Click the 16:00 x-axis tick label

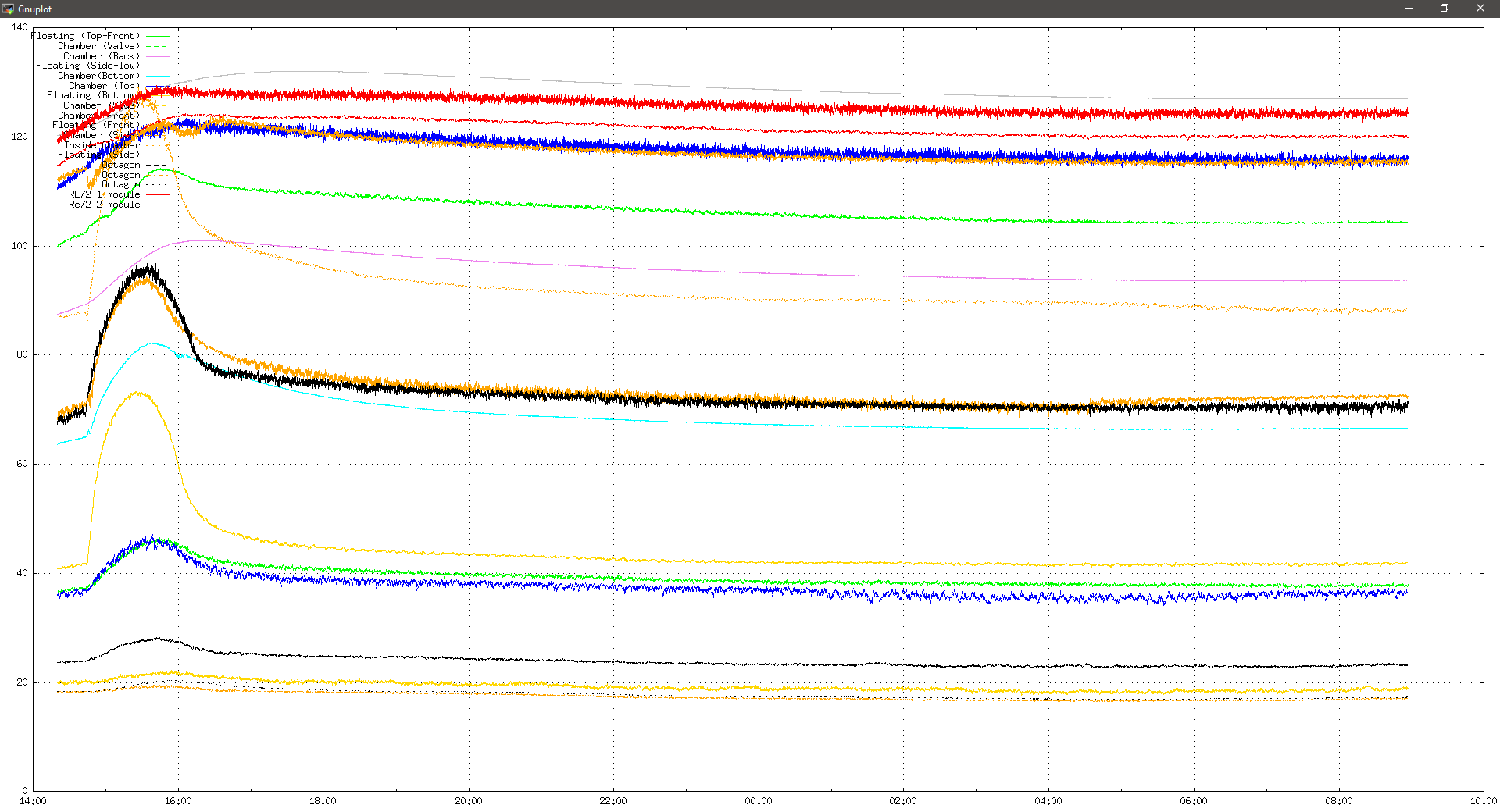pos(178,801)
